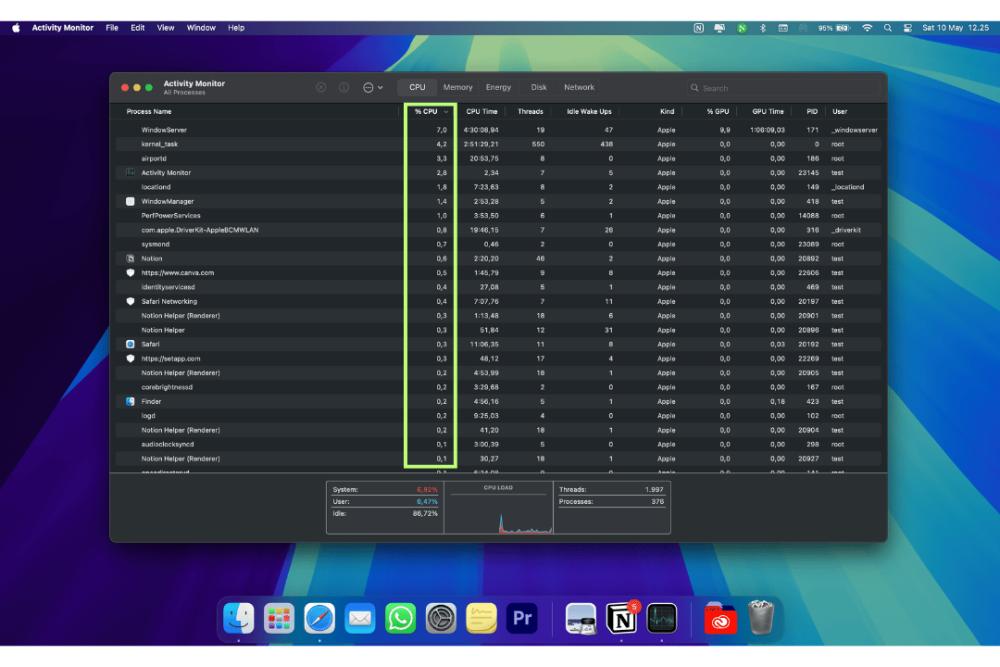This screenshot has height=667, width=1000.
Task: Switch to the Disk tab
Action: click(539, 87)
